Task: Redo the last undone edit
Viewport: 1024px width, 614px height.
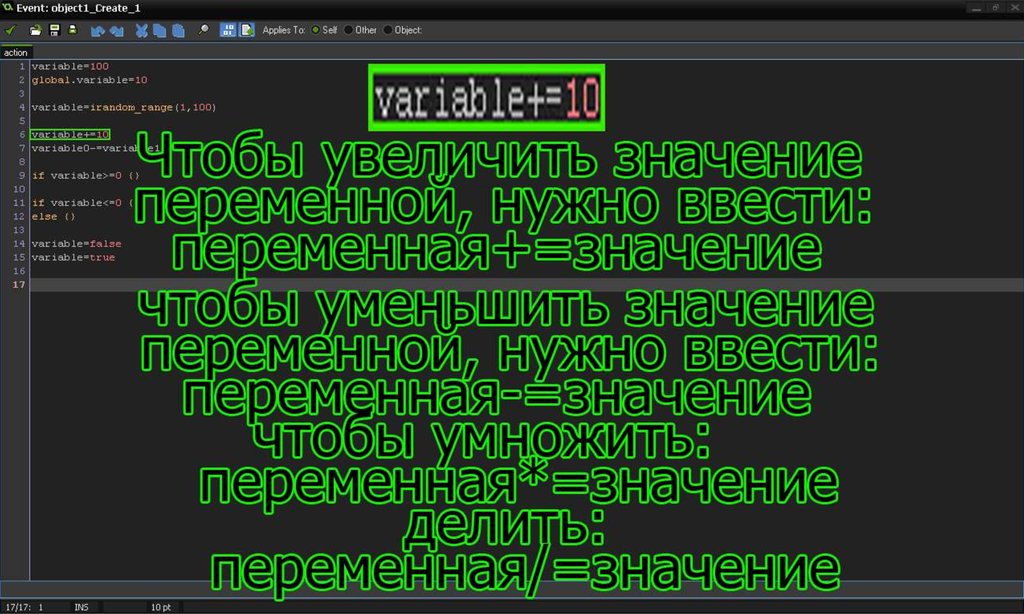Action: coord(117,31)
